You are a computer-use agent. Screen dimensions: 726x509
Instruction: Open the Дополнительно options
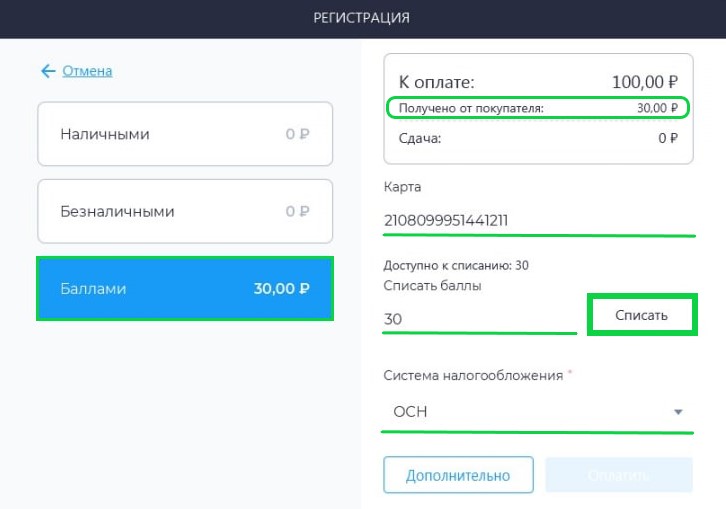(458, 475)
